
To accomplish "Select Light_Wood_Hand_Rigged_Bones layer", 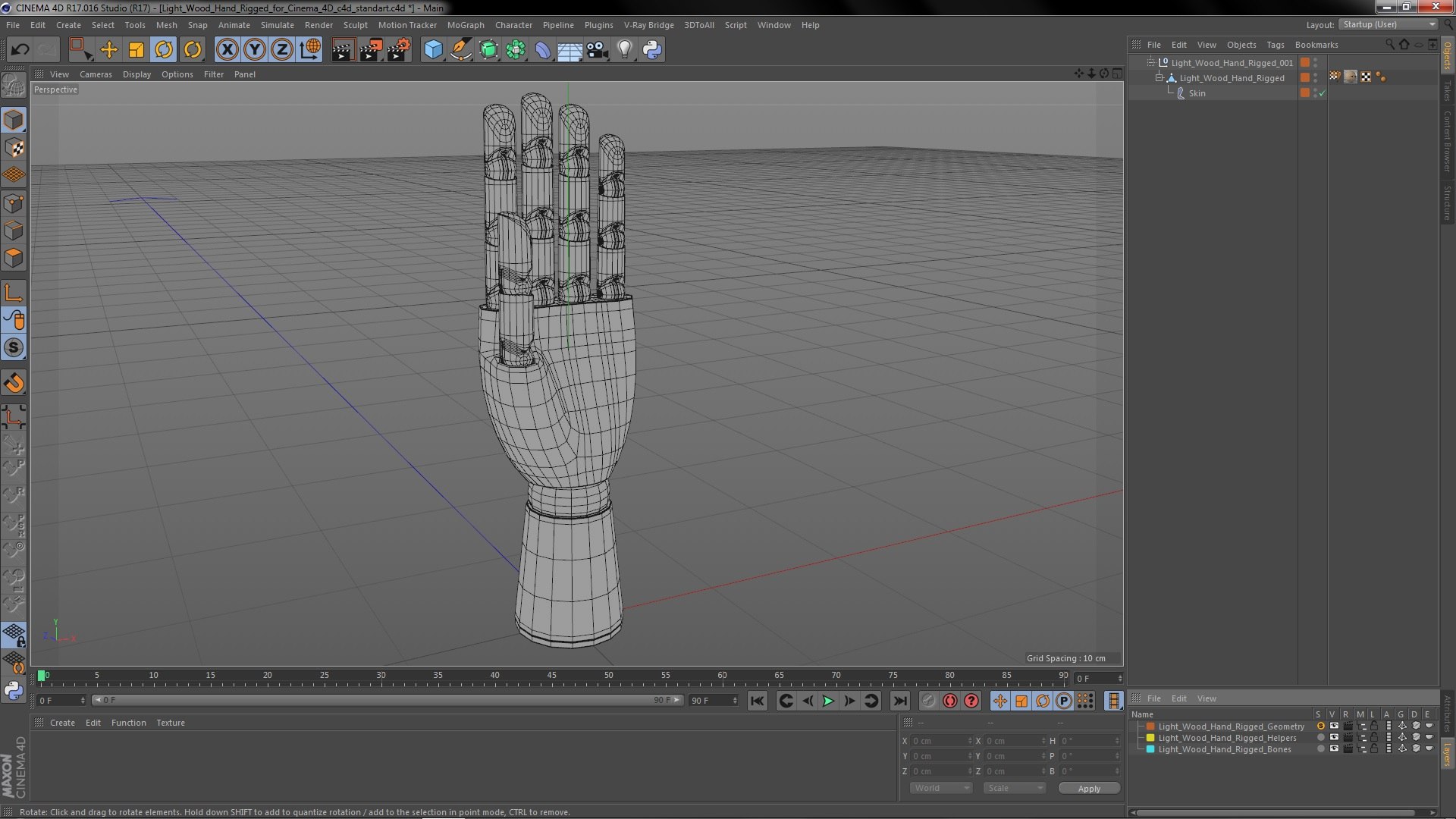I will click(x=1224, y=749).
